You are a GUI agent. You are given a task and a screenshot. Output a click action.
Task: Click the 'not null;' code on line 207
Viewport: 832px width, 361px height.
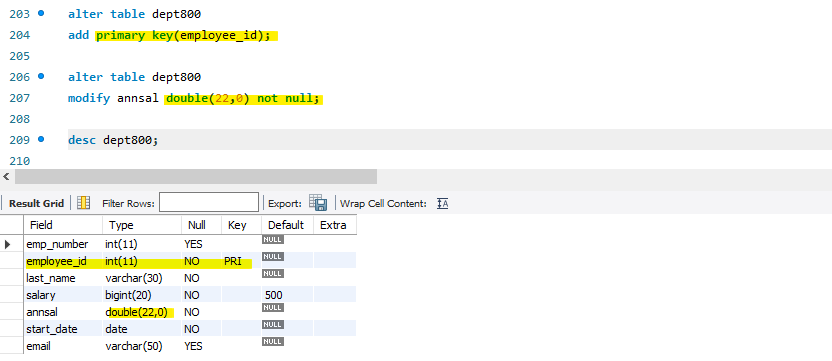289,99
